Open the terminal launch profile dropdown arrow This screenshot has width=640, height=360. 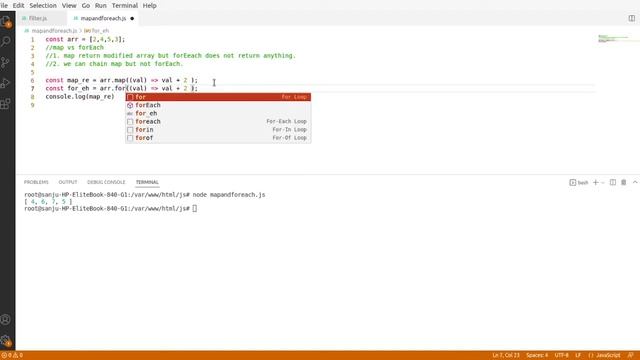click(603, 183)
